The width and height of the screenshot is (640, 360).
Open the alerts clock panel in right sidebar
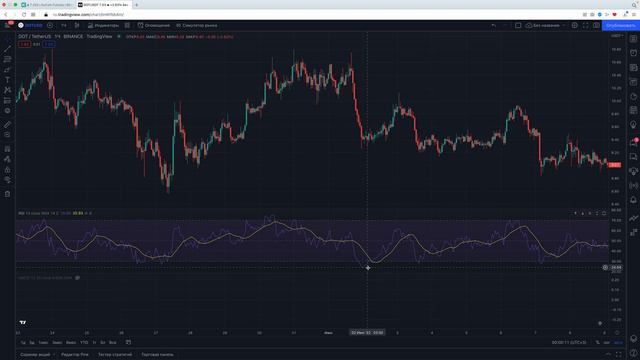point(633,53)
